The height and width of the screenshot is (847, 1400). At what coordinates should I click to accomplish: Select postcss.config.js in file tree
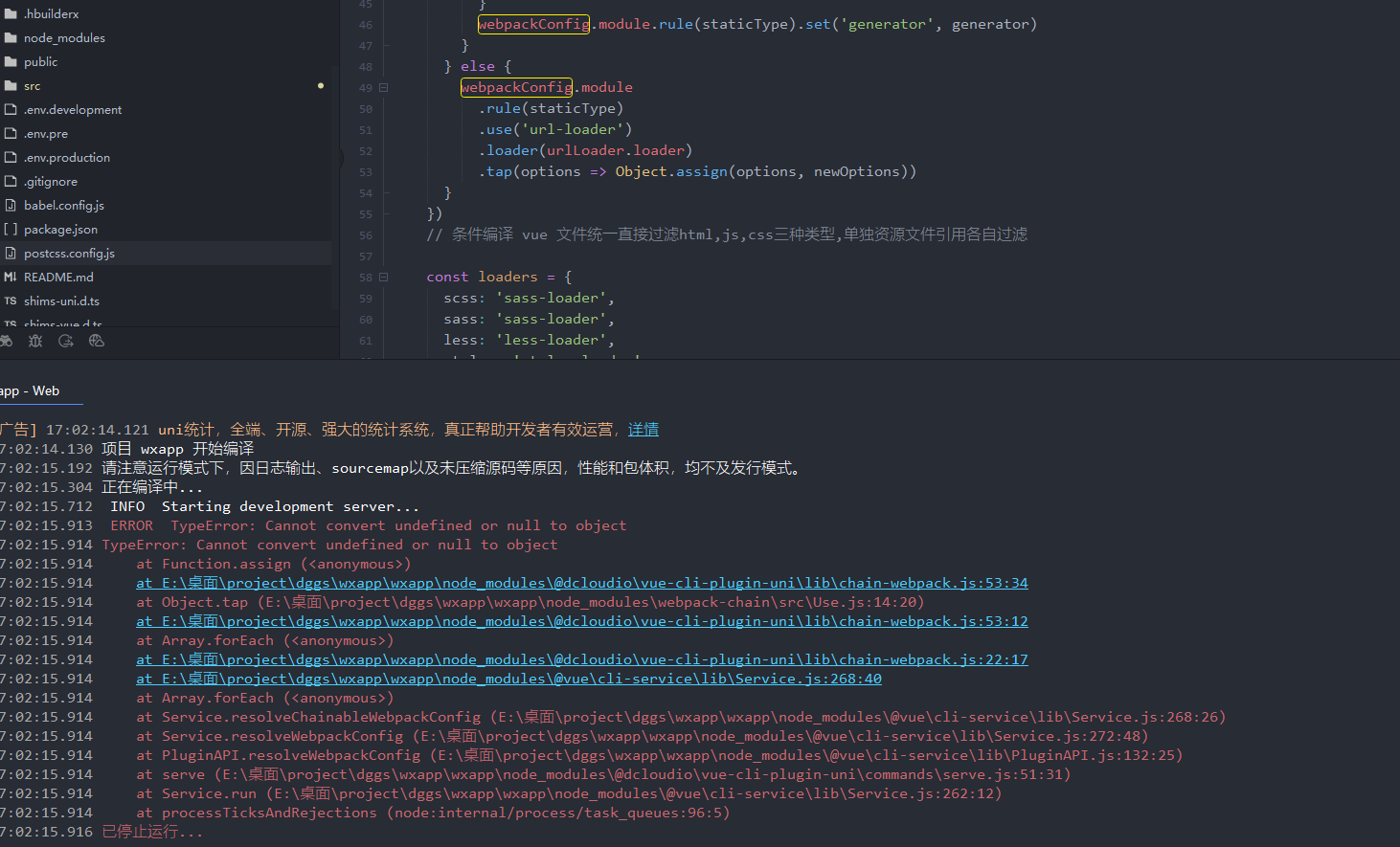click(69, 253)
